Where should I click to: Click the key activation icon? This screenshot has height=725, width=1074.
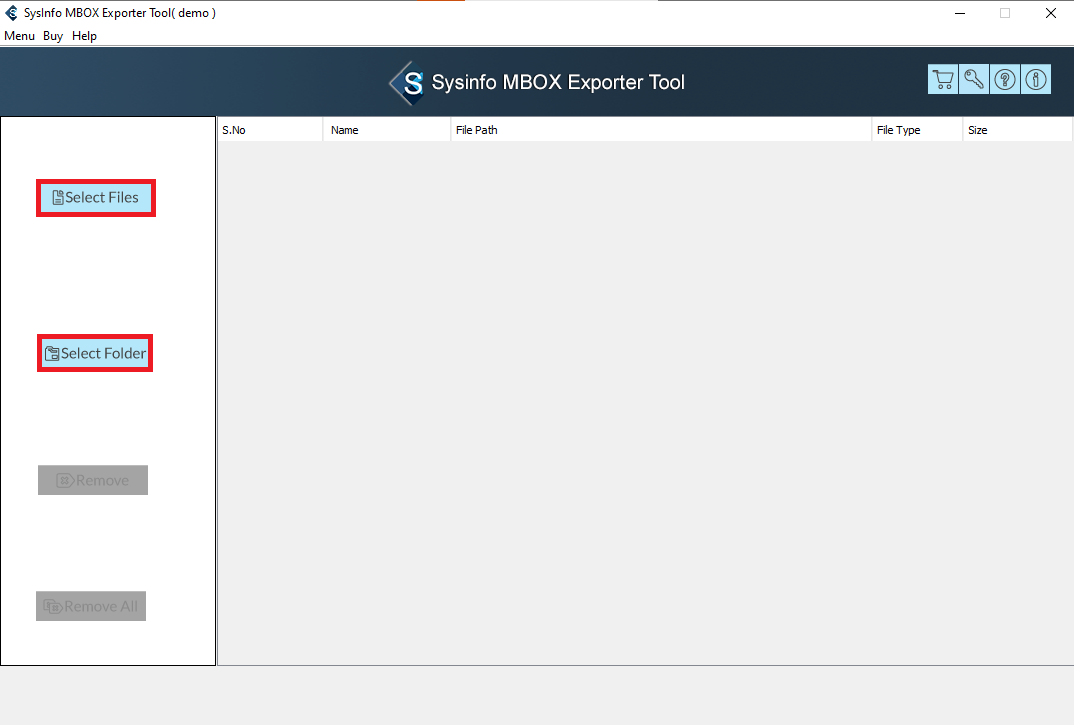973,79
